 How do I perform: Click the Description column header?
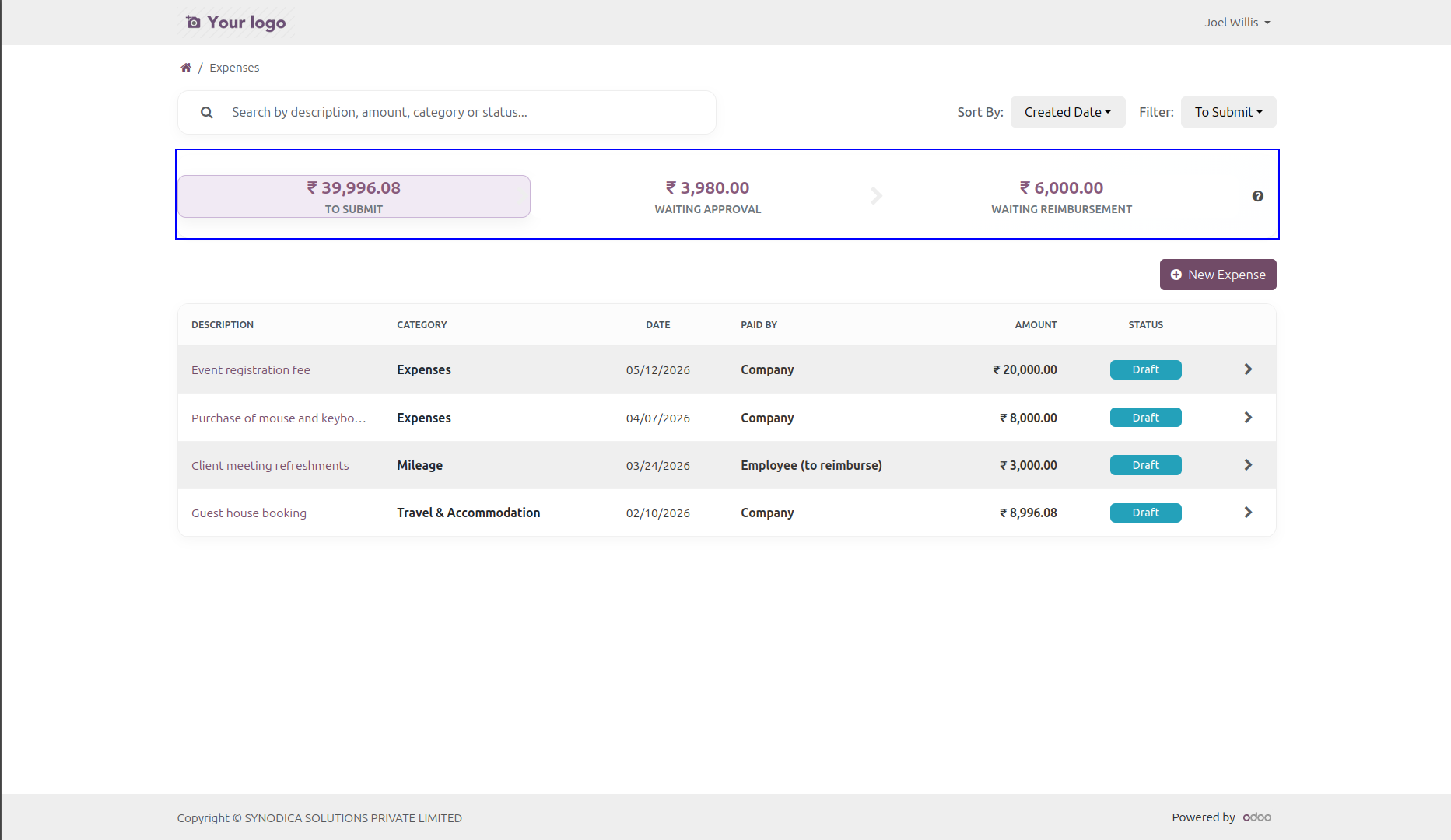223,325
